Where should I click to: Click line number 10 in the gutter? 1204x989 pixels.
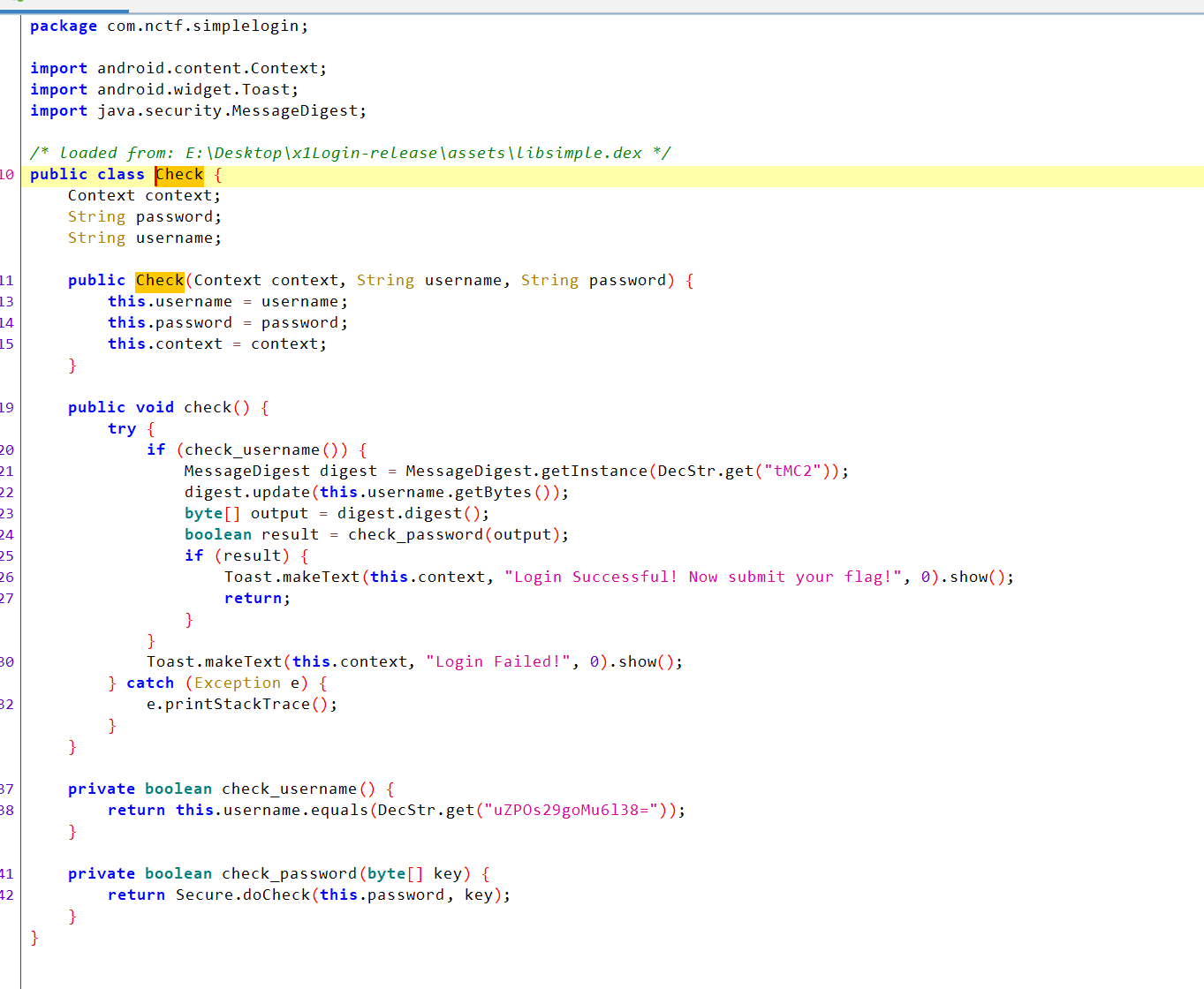[x=7, y=175]
